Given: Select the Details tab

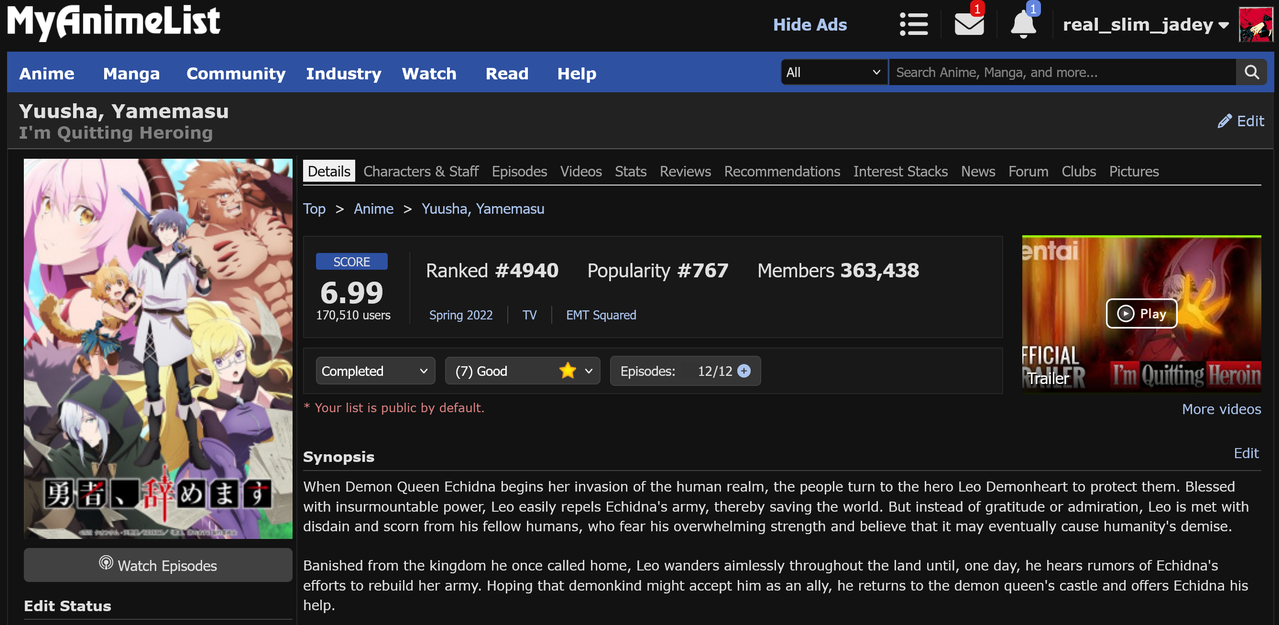Looking at the screenshot, I should (x=329, y=171).
